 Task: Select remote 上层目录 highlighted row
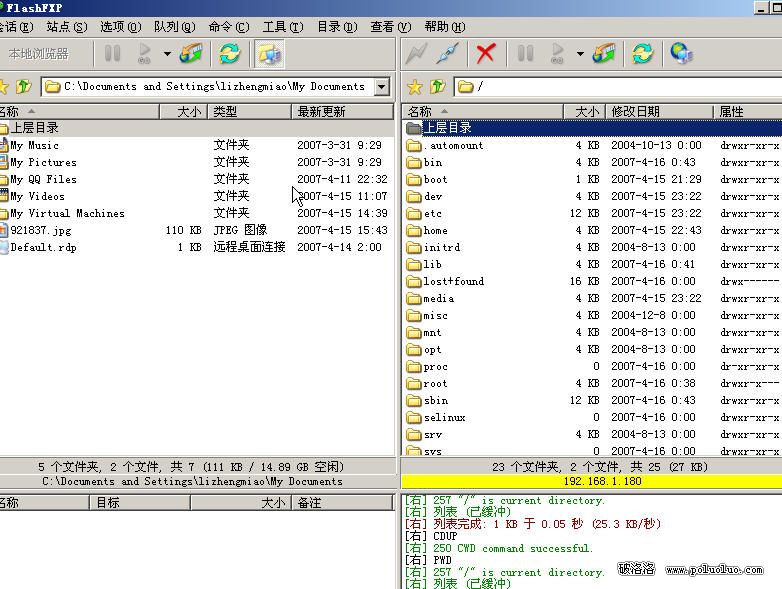[x=592, y=128]
